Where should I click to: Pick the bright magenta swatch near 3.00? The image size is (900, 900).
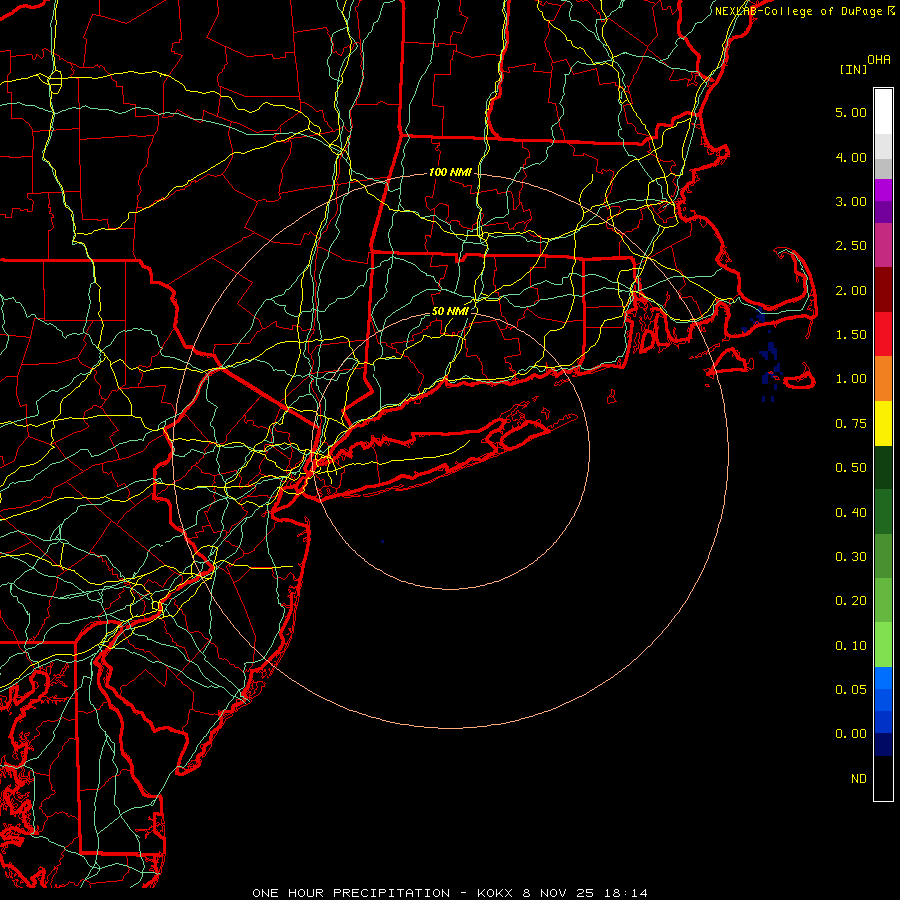883,190
